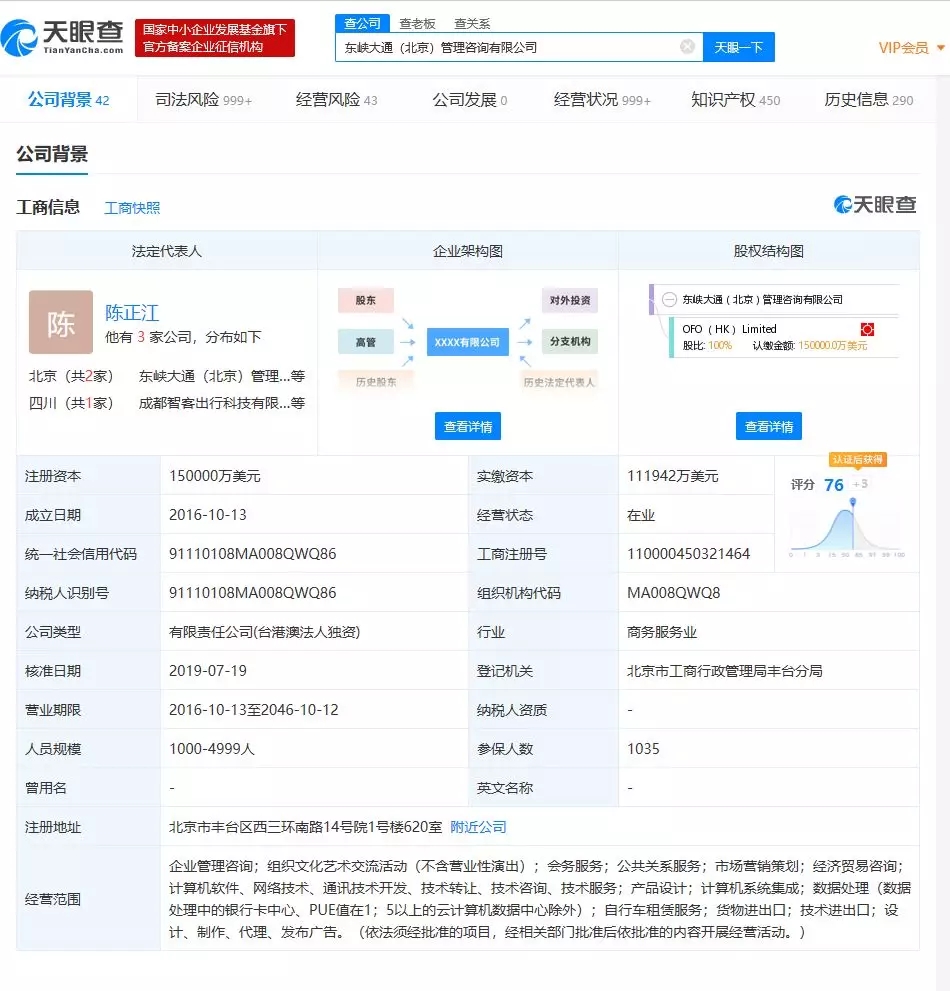Click 组织机构代码 value MA008QWQ8

[x=674, y=593]
